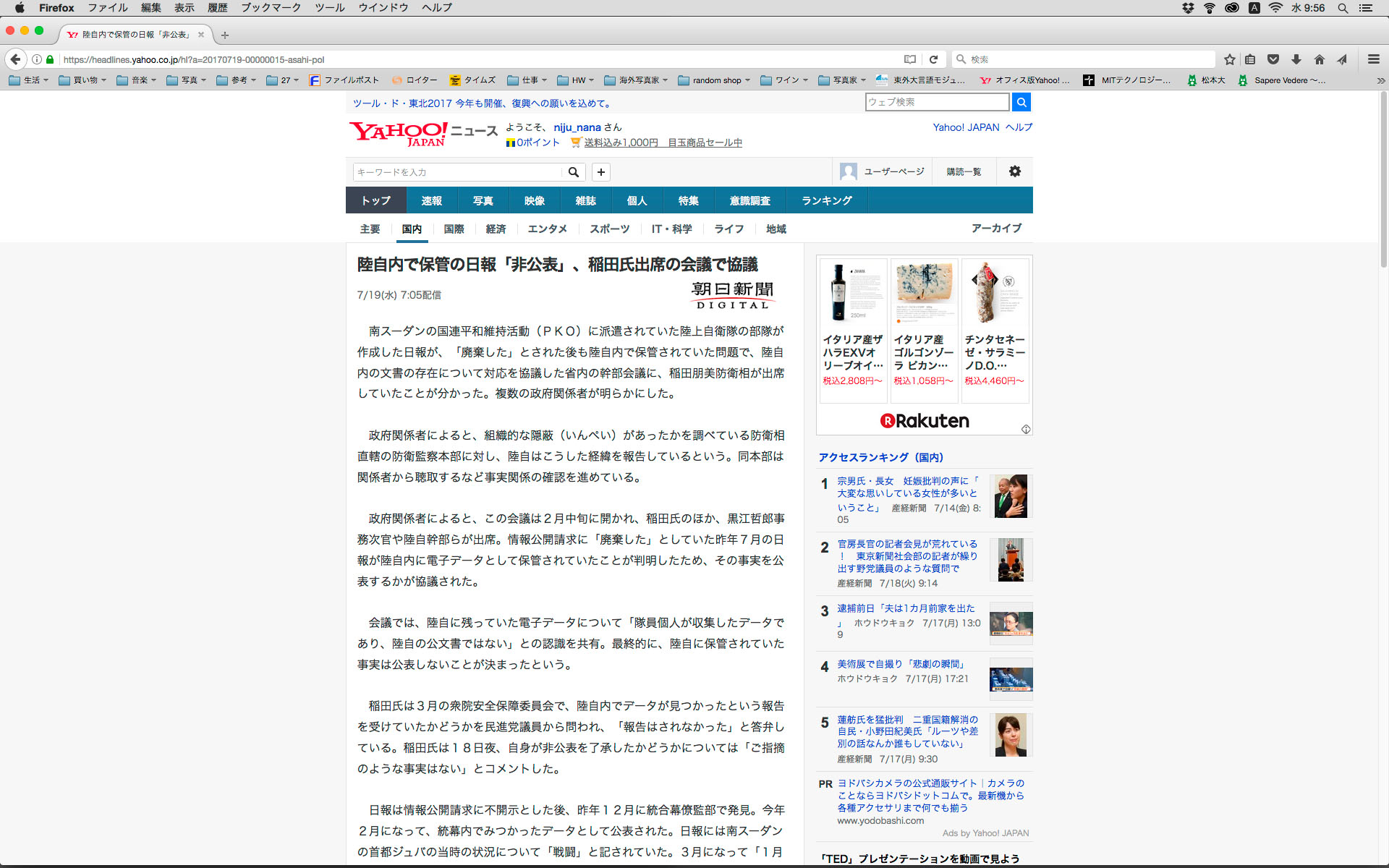
Task: Open Yahoo News settings gear icon
Action: click(1014, 171)
